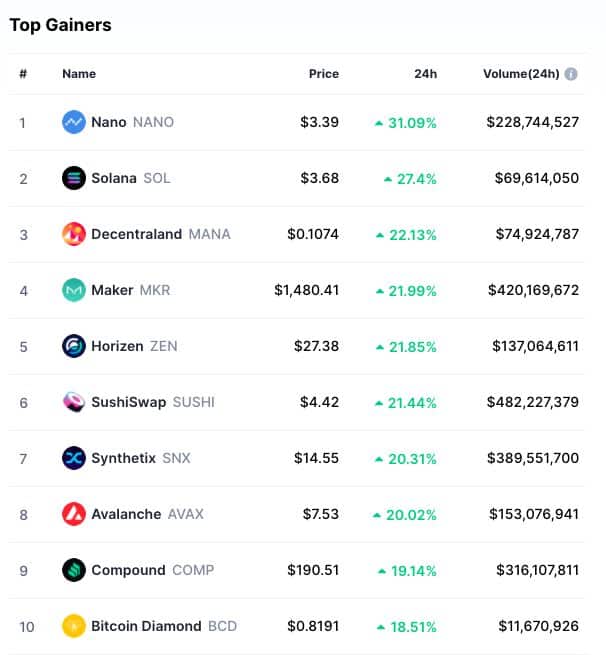Open the Nano NANO coin link
The image size is (606, 655).
132,122
